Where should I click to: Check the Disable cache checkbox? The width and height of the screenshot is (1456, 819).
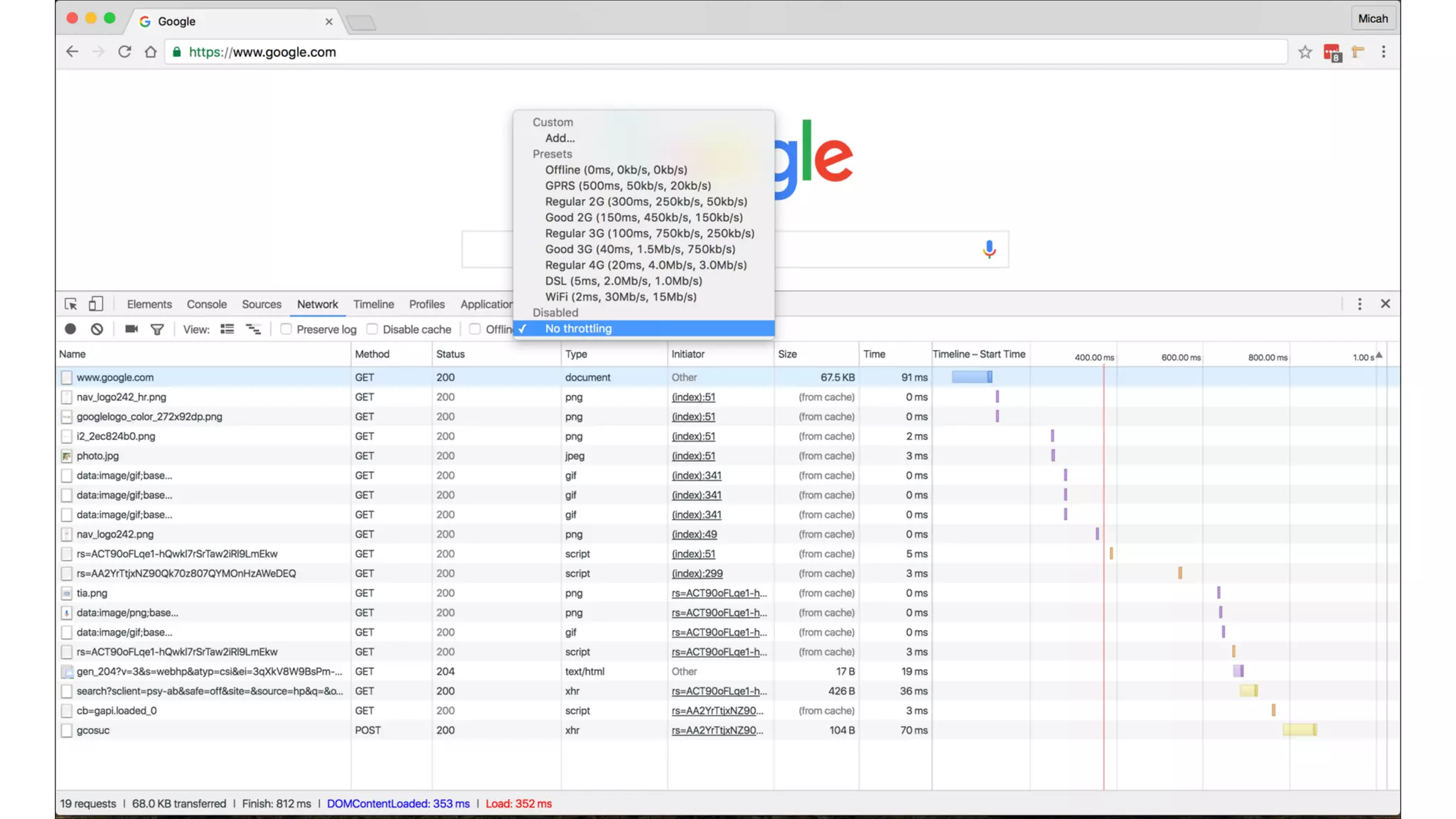pos(373,329)
